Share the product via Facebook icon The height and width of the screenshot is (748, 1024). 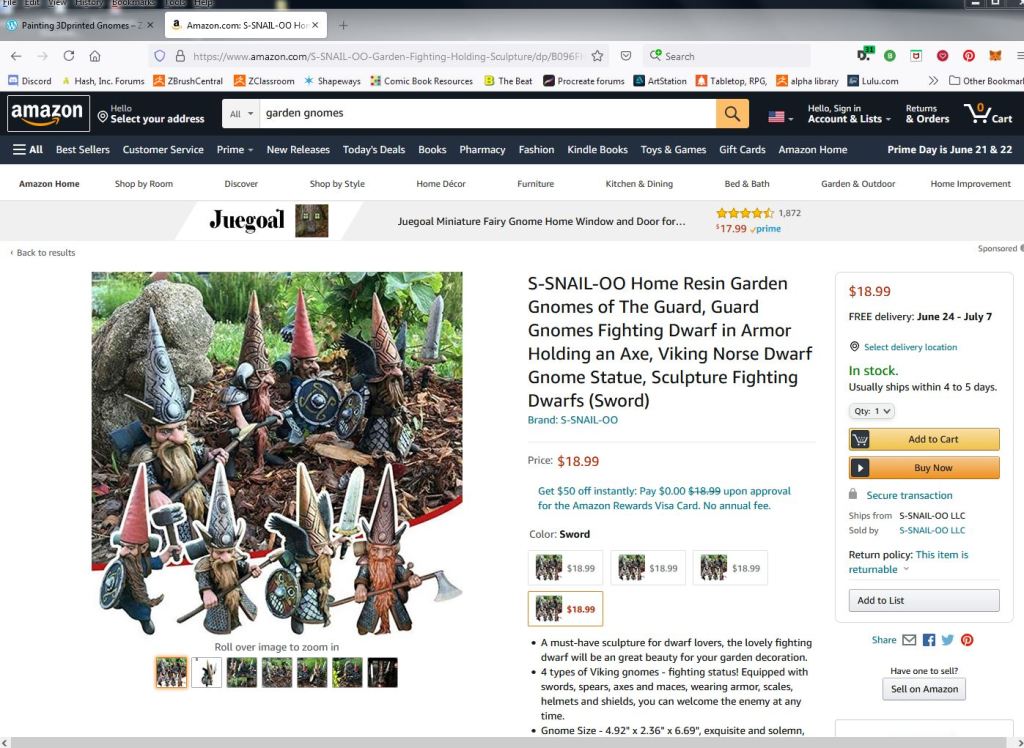click(x=929, y=640)
